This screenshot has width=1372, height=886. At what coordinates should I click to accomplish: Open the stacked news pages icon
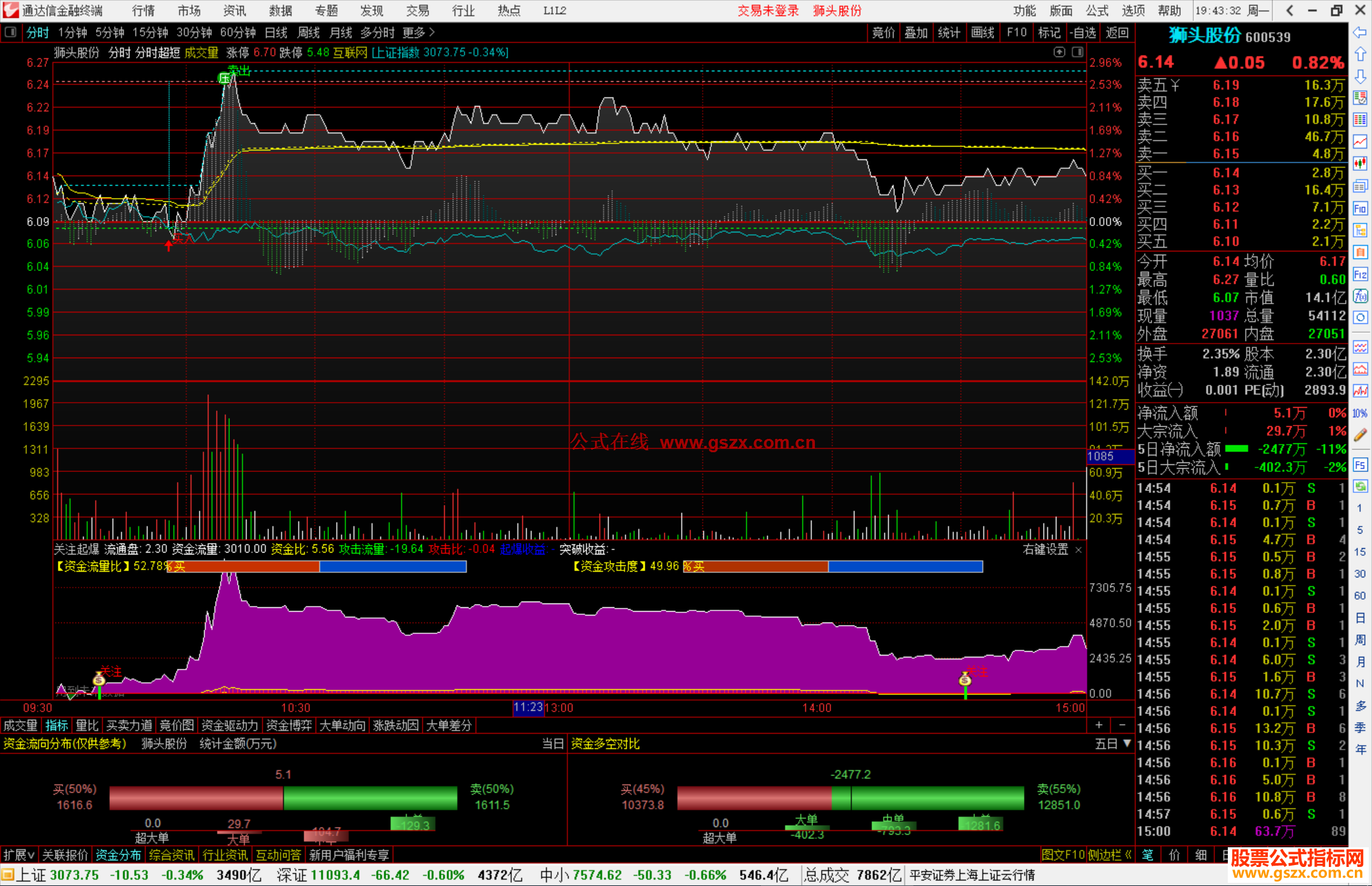[1360, 186]
